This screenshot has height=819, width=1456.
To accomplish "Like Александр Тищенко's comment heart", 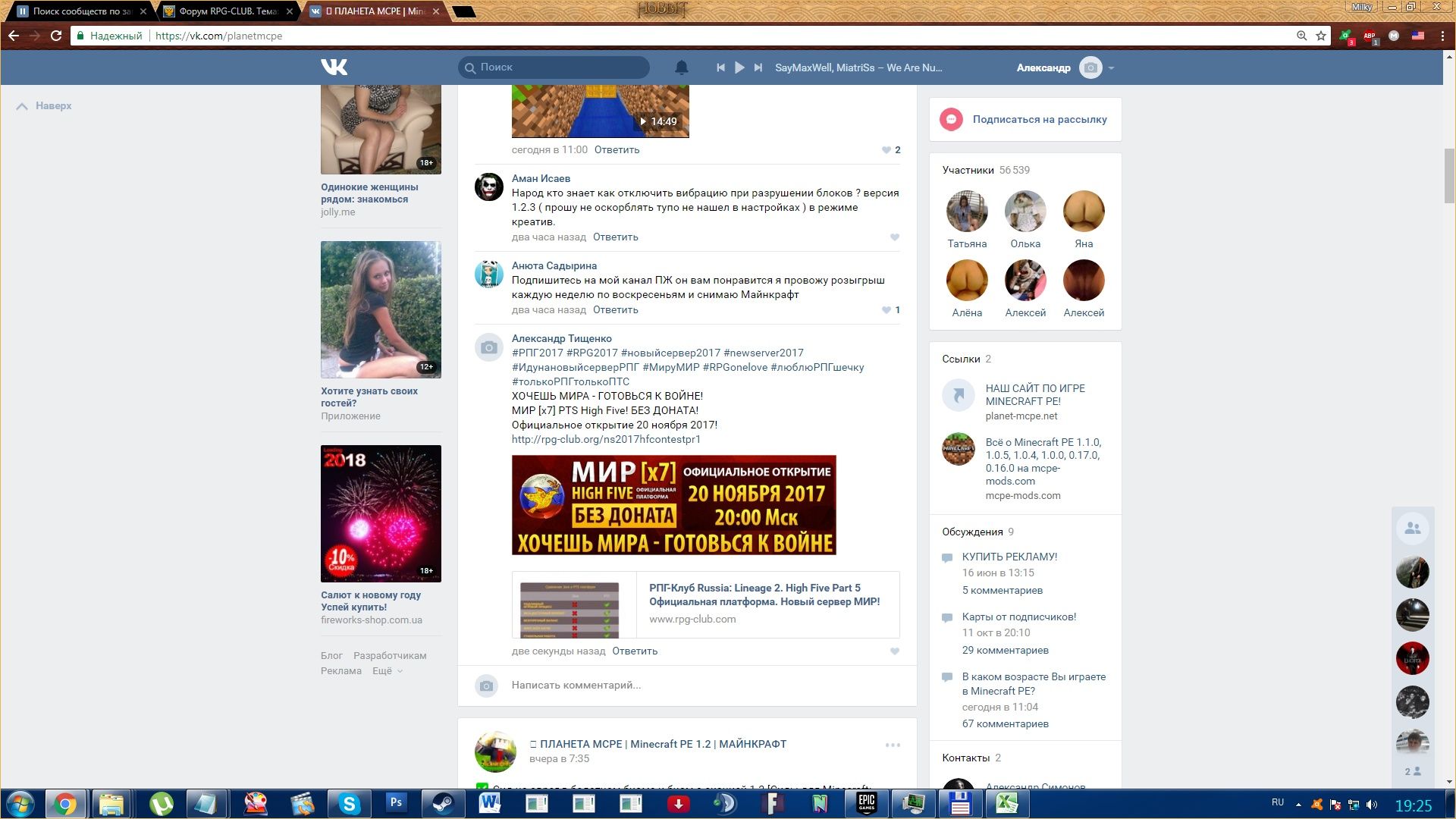I will coord(895,651).
